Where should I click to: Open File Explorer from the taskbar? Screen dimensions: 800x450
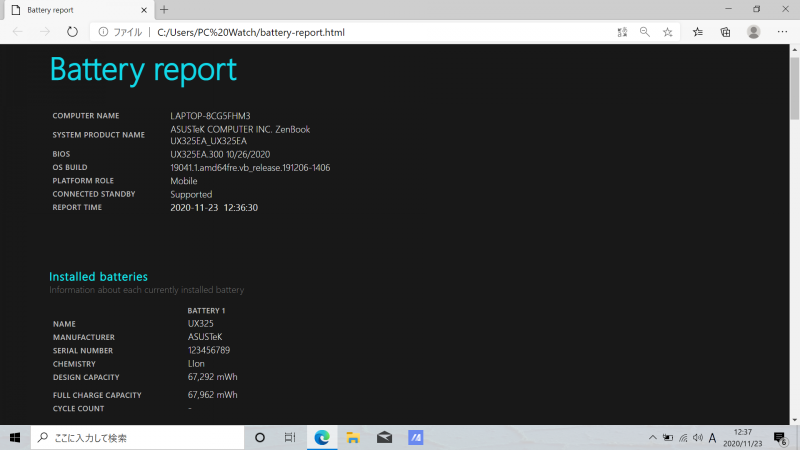click(353, 438)
